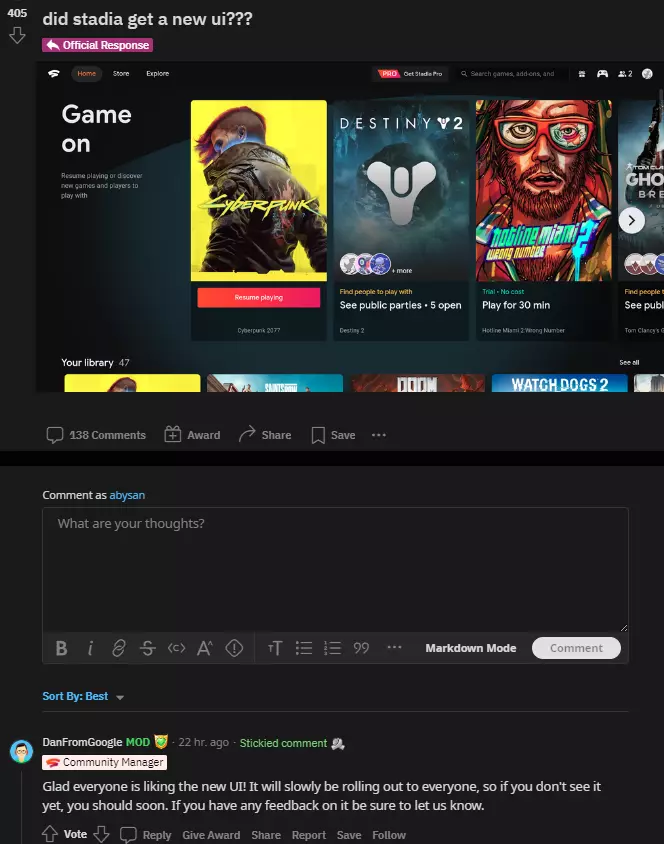This screenshot has width=664, height=844.
Task: Toggle Italic formatting in the comment editor
Action: coord(90,648)
